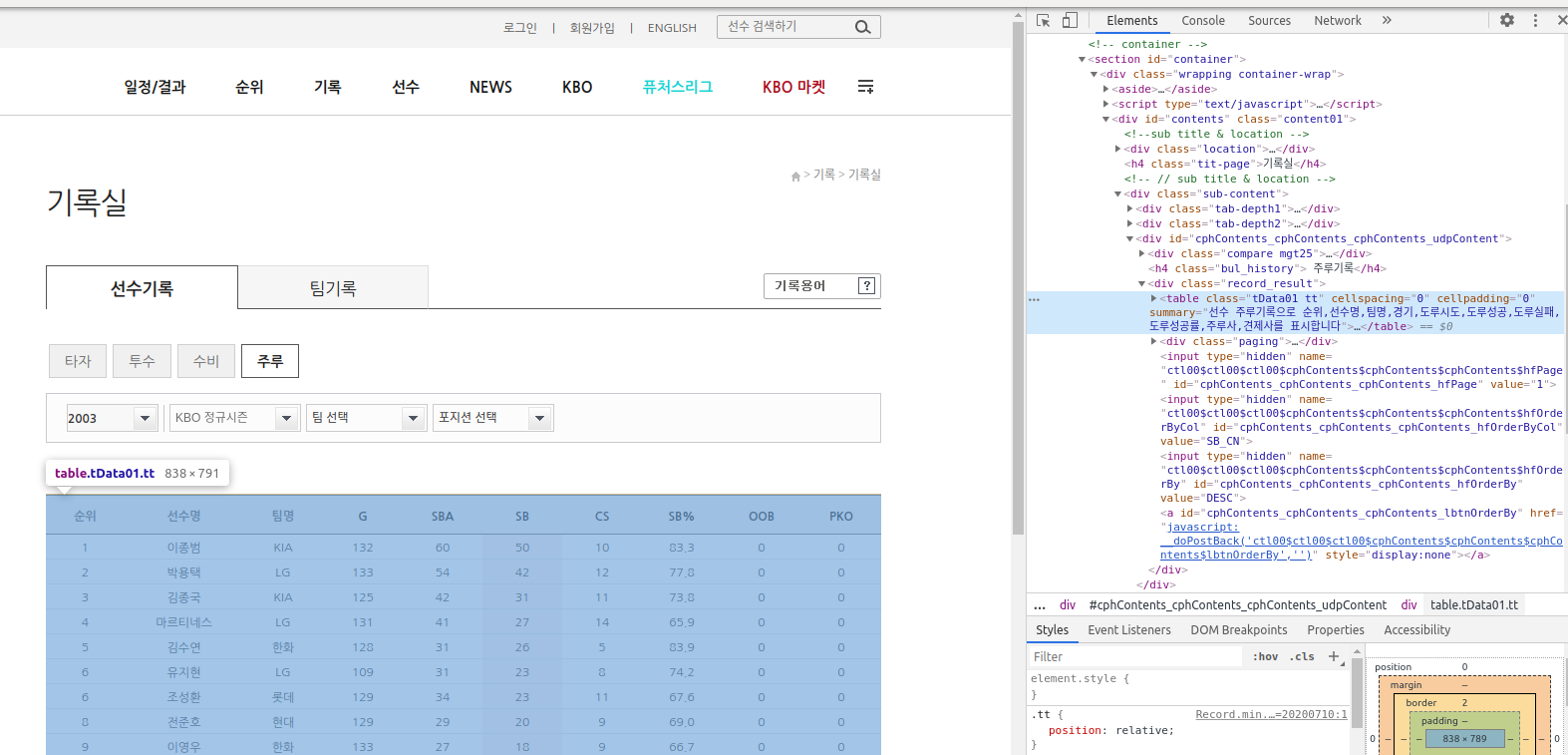Click ellipsis beside selected table node
Image resolution: width=1568 pixels, height=755 pixels.
(1035, 298)
